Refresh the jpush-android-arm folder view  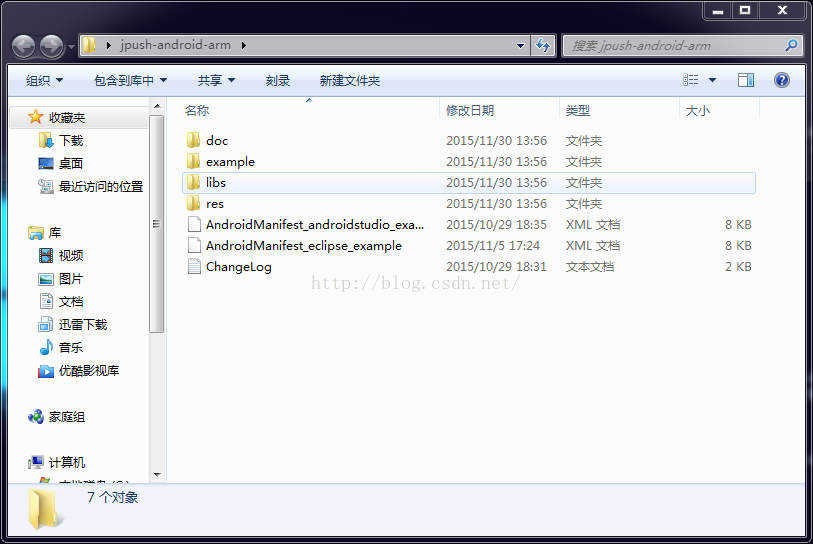(x=543, y=46)
